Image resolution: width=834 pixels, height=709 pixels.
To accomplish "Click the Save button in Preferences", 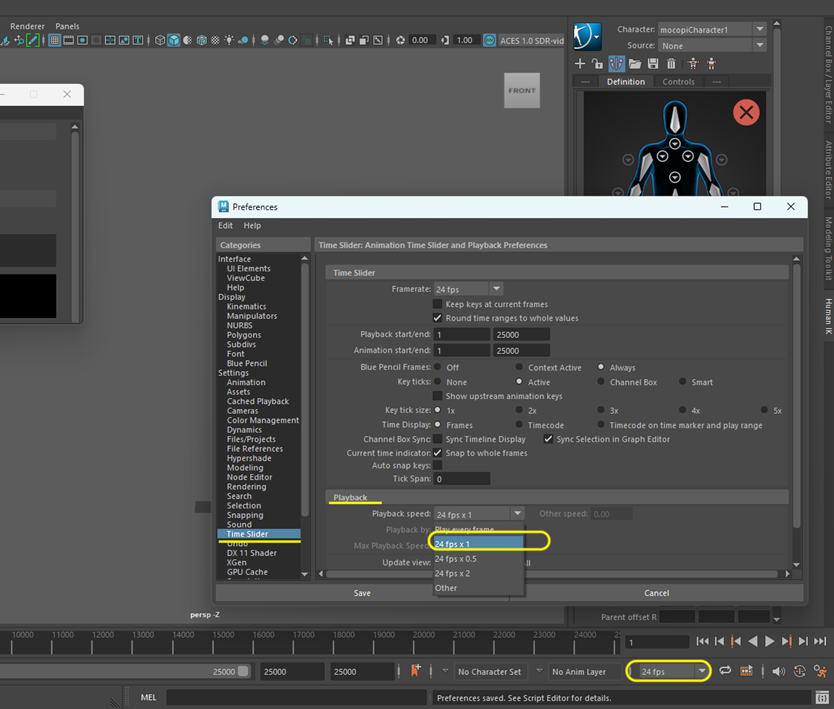I will pos(362,593).
